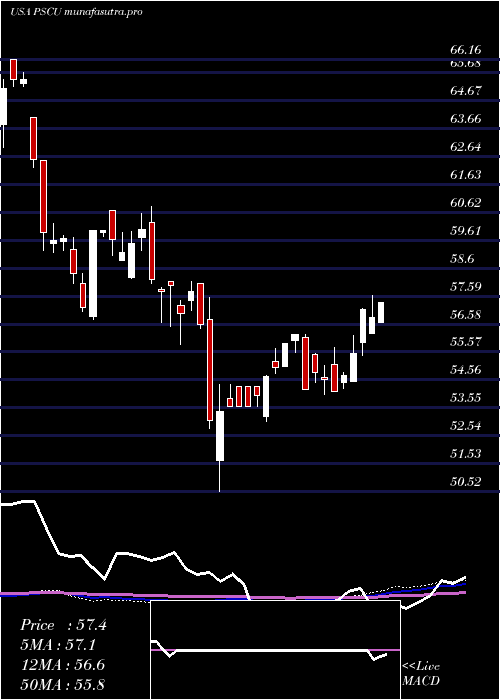The width and height of the screenshot is (500, 700).
Task: Click the 66.16 price axis label
Action: click(465, 49)
